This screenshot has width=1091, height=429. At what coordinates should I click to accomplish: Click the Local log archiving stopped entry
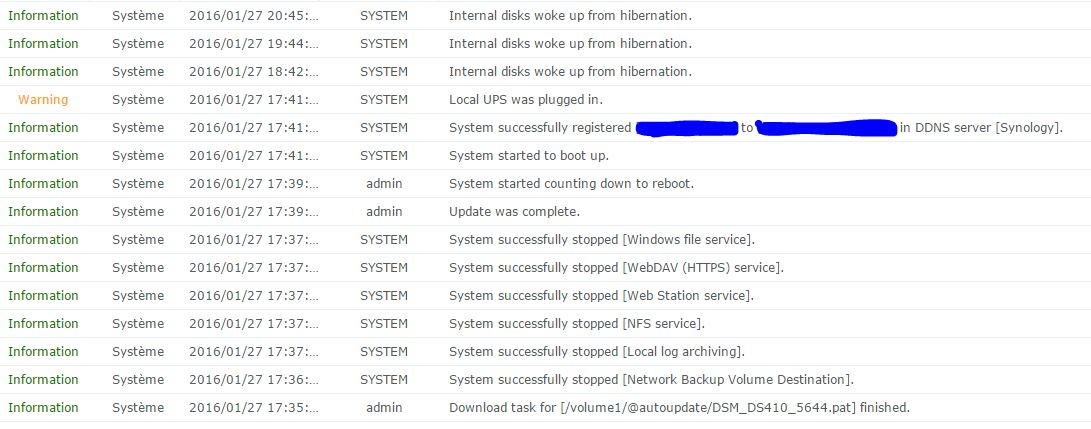(x=597, y=352)
